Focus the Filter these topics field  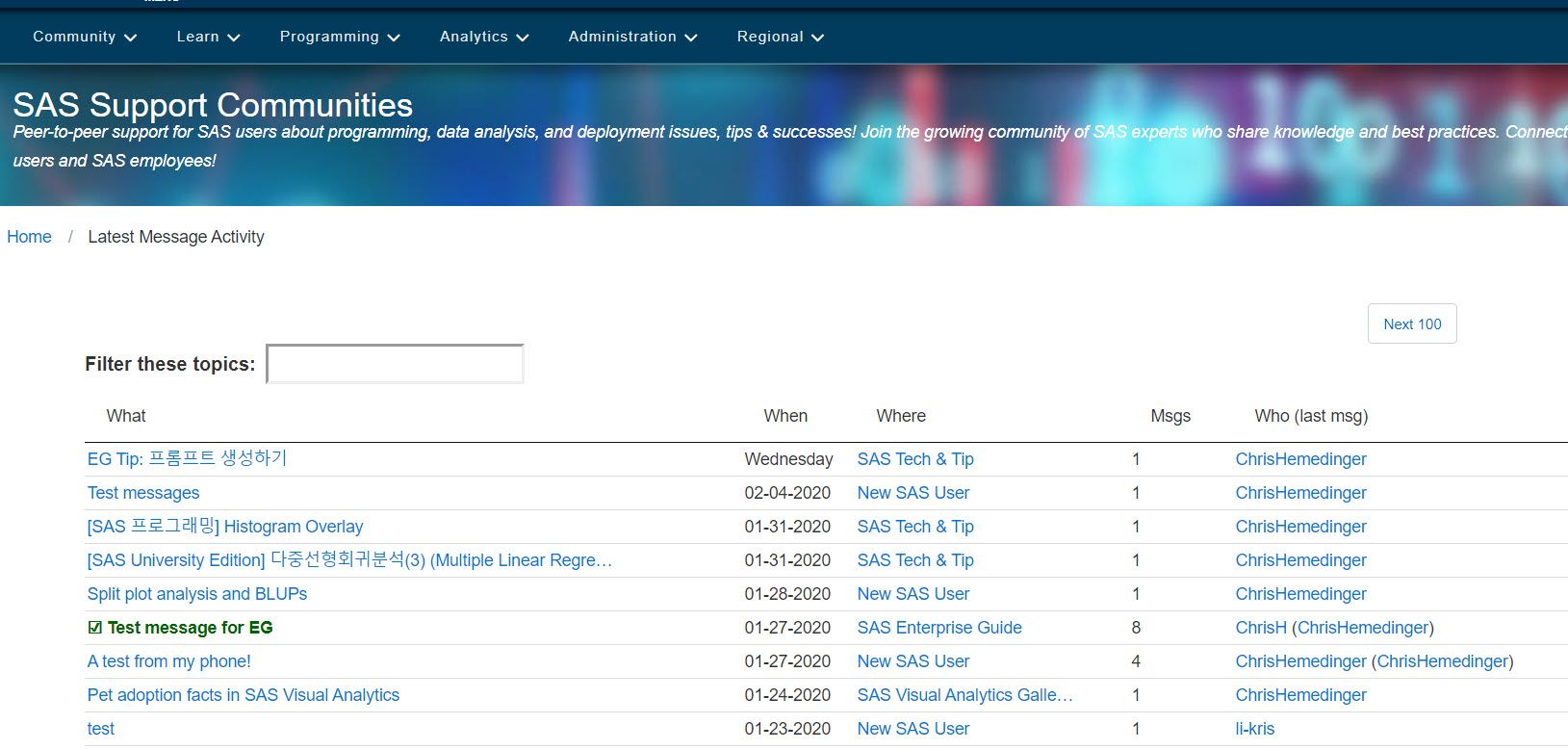tap(395, 364)
